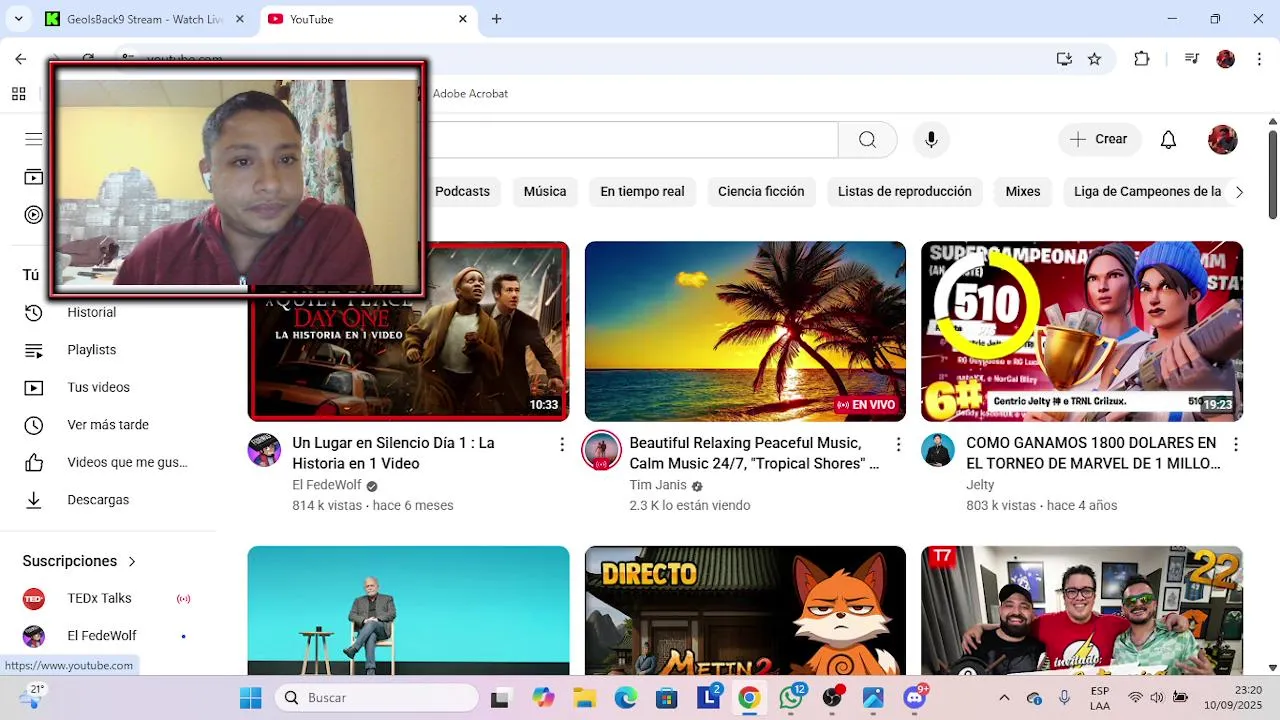The image size is (1280, 720).
Task: Open Chrome profile avatar
Action: [x=1225, y=59]
